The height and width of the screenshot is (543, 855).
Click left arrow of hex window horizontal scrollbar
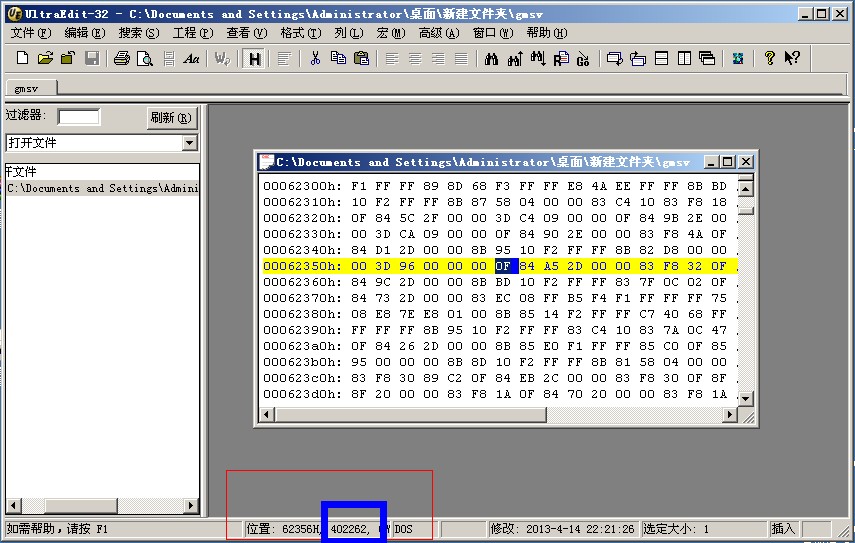(x=267, y=415)
